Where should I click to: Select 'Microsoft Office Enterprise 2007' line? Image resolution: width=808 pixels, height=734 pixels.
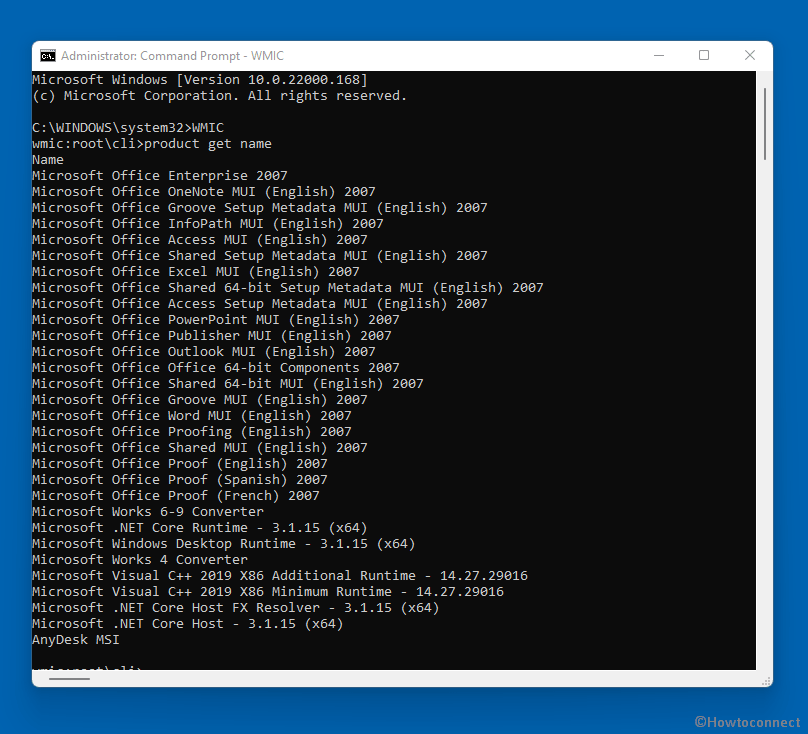(x=160, y=176)
